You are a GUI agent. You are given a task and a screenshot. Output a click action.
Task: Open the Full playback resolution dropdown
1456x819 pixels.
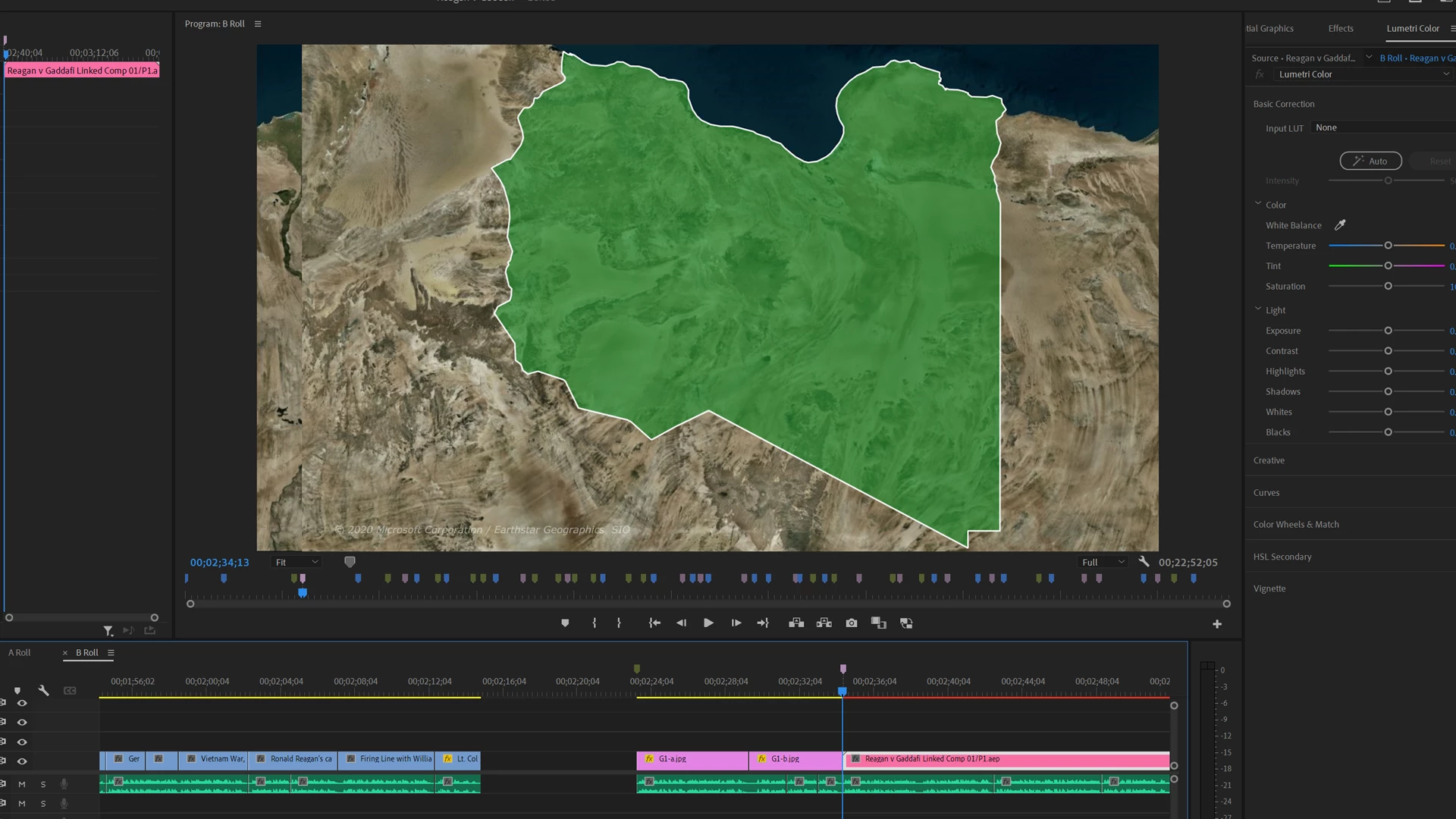point(1103,563)
